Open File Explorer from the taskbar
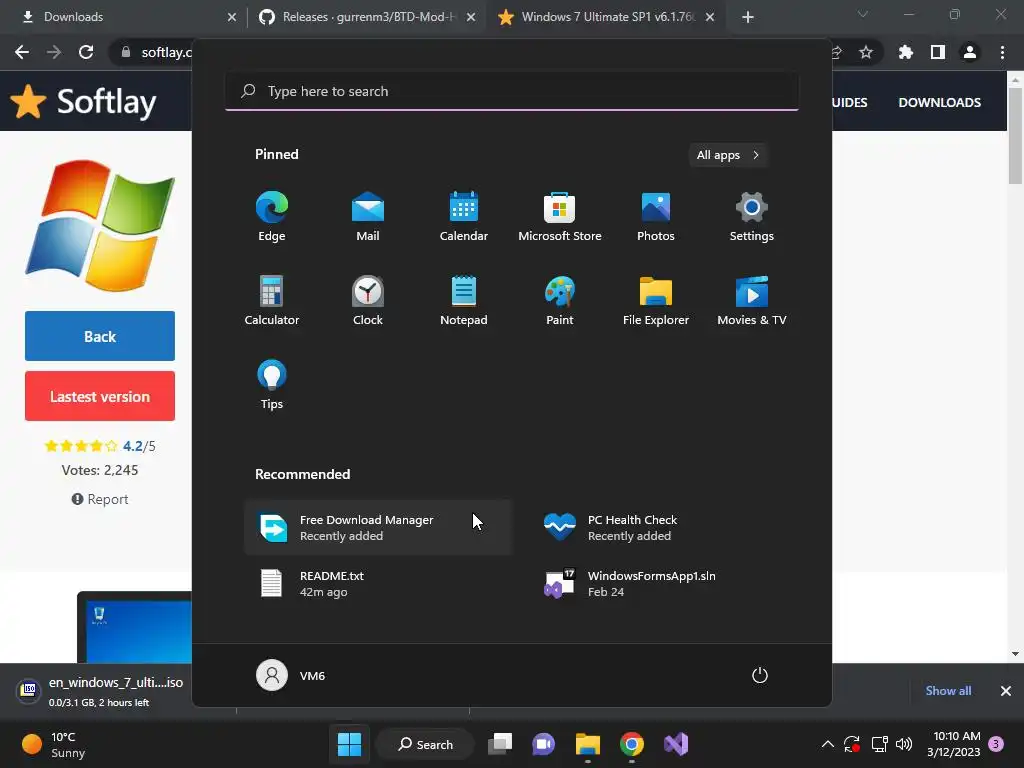The height and width of the screenshot is (768, 1024). [x=588, y=744]
